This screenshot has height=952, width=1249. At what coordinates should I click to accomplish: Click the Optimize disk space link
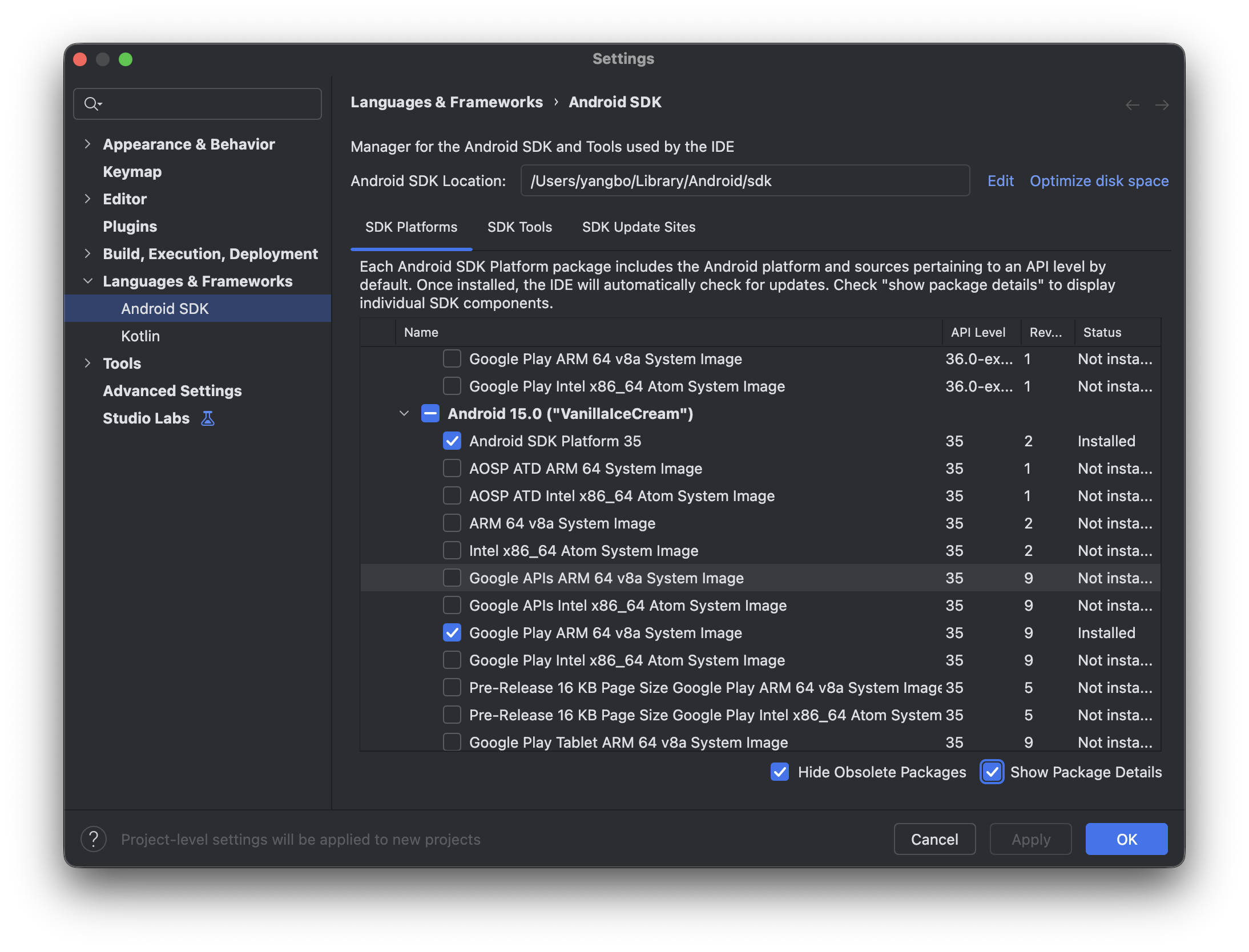1099,181
